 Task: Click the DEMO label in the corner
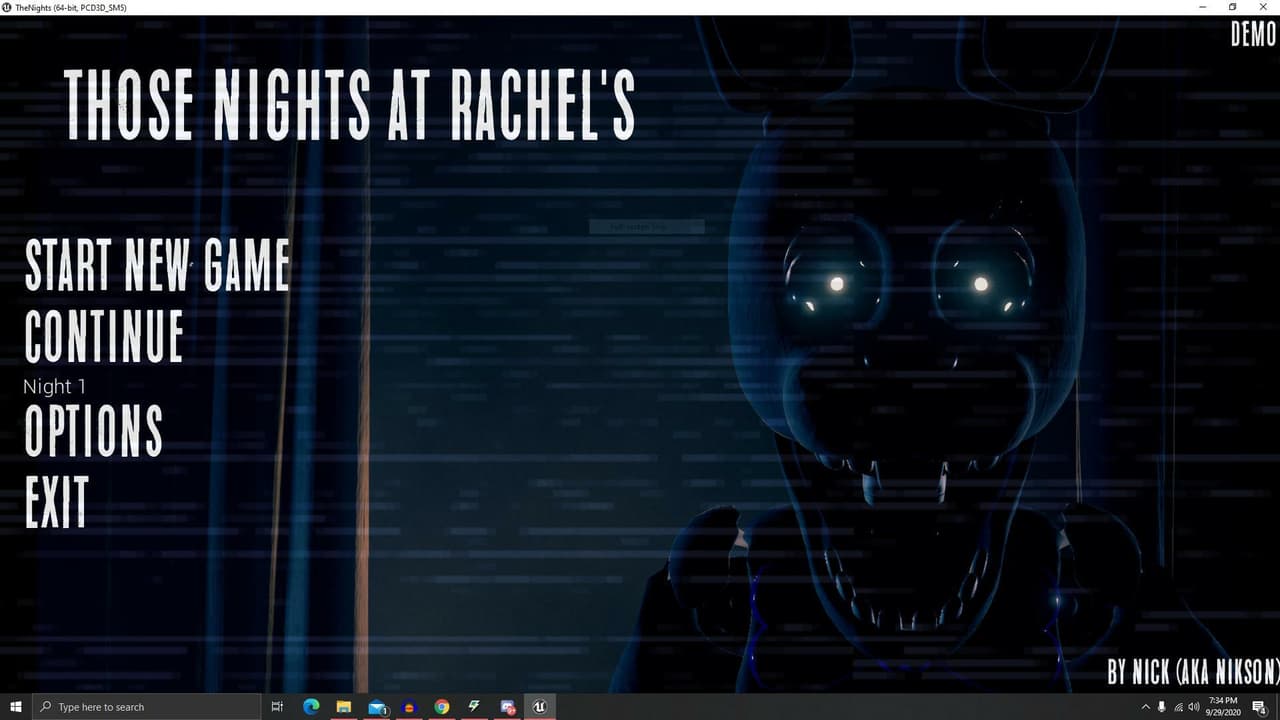click(1254, 34)
